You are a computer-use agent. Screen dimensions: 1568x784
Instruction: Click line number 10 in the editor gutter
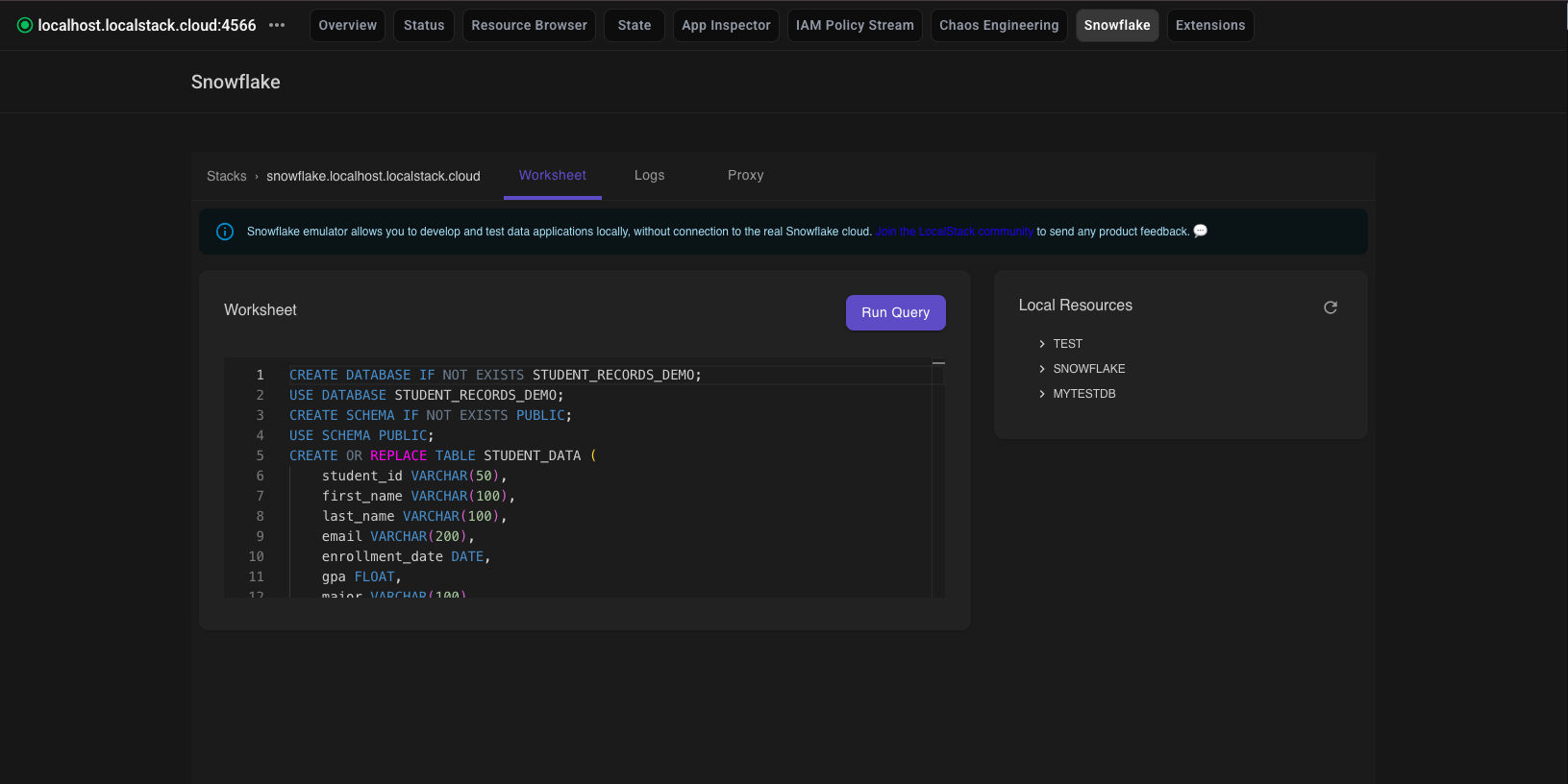click(256, 556)
